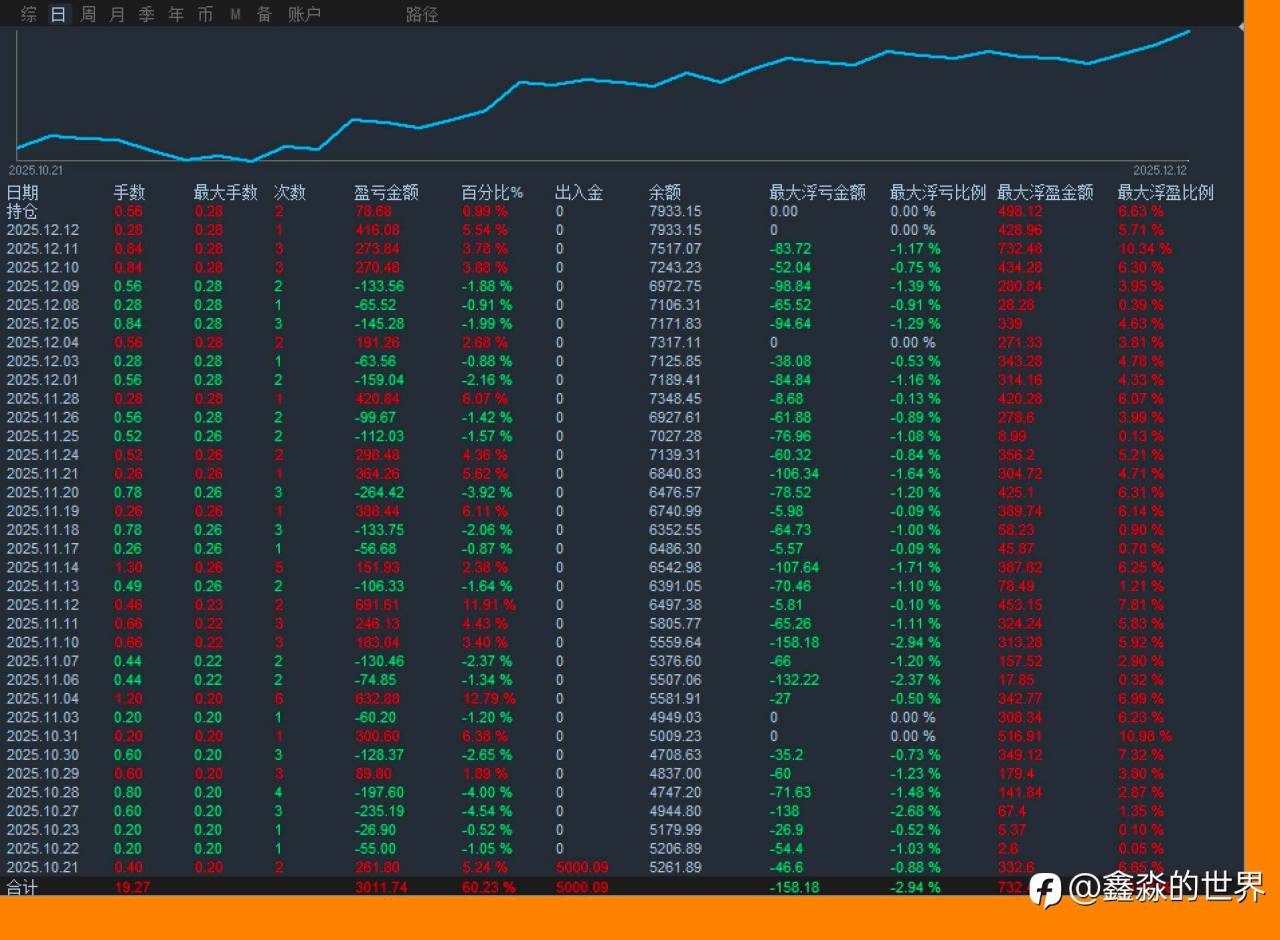Click total percentage 60.23 %
Viewport: 1280px width, 940px height.
[x=489, y=887]
